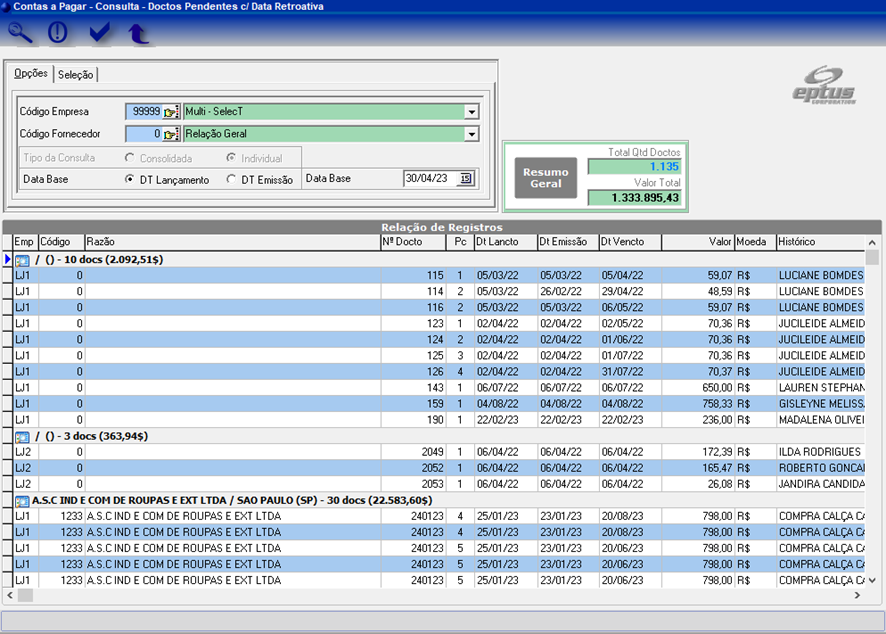Click the horizontal scrollbar under the grid
This screenshot has width=886, height=634.
tap(430, 596)
